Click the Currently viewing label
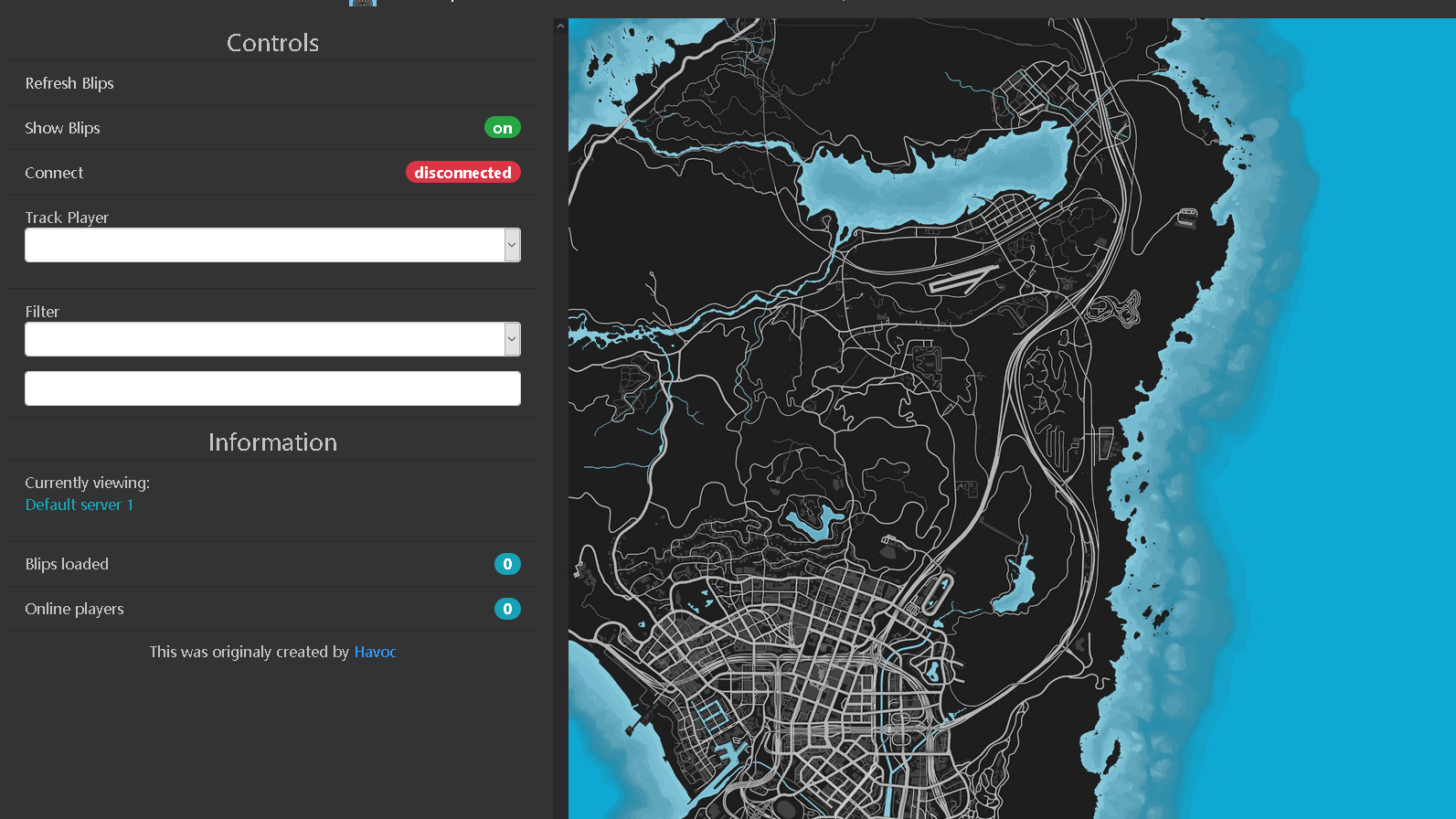 (87, 483)
